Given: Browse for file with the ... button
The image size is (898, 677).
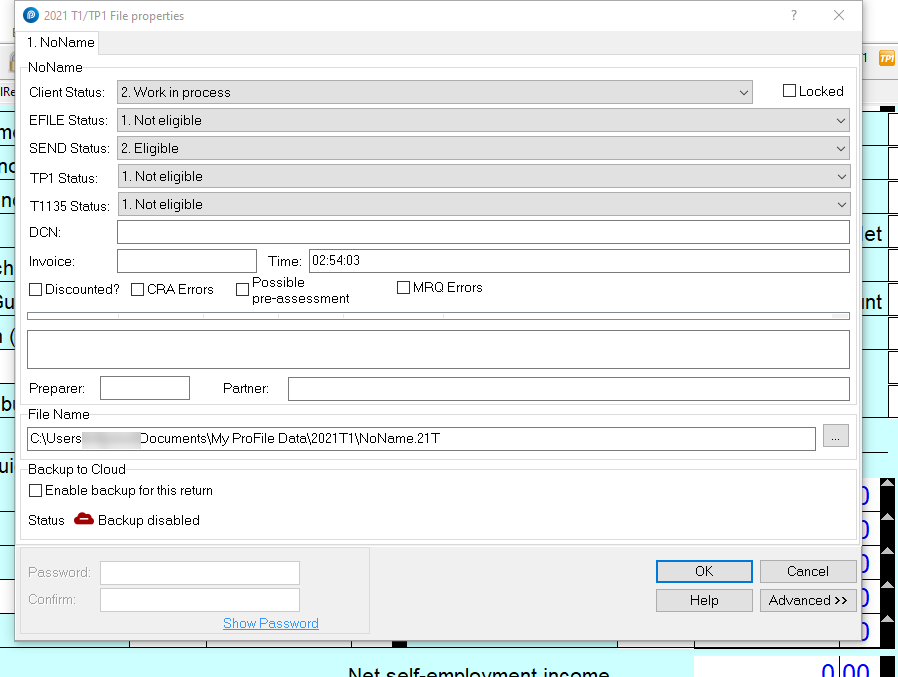Looking at the screenshot, I should pos(836,436).
